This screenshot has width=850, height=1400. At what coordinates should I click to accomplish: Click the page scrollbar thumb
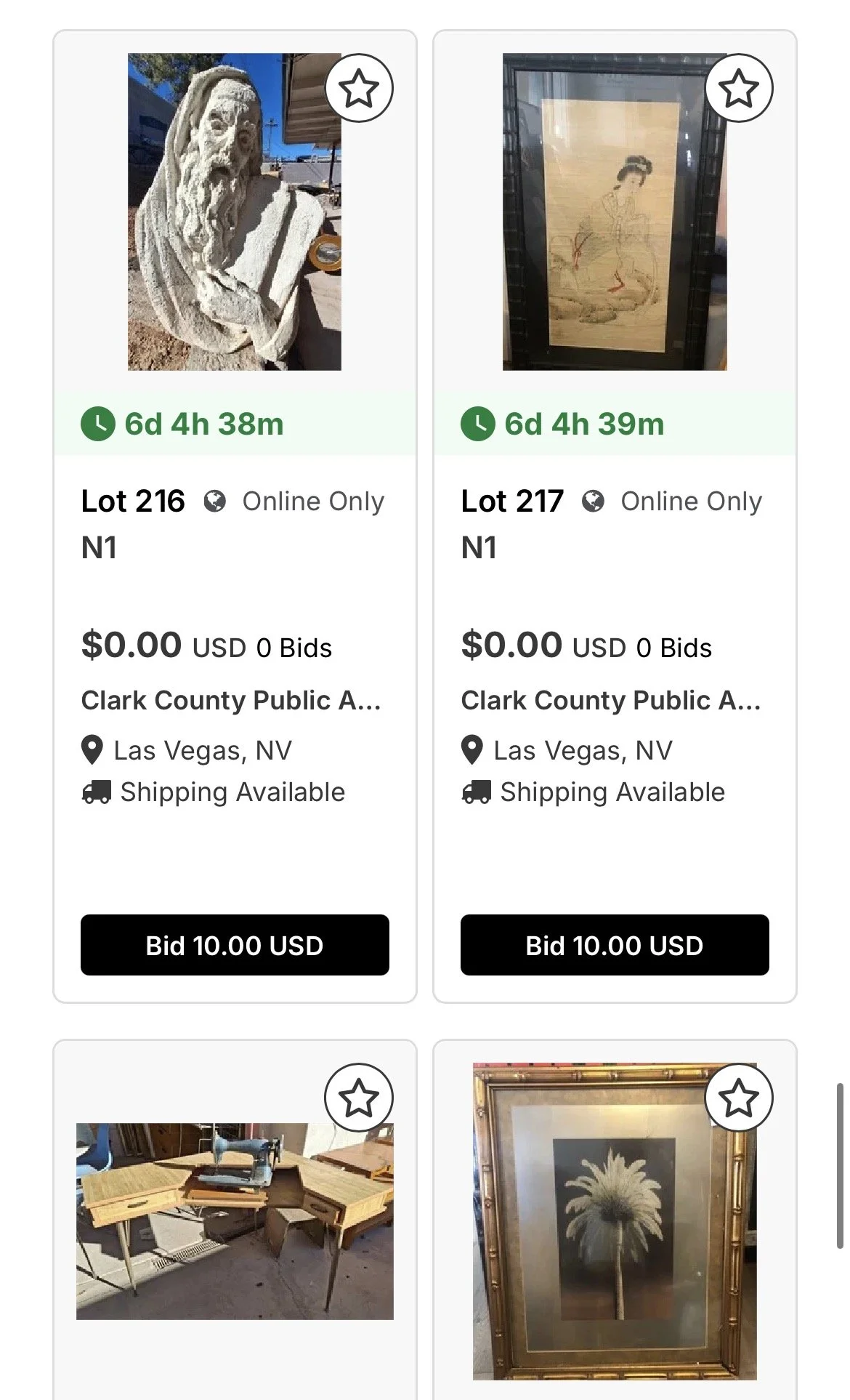point(840,1166)
